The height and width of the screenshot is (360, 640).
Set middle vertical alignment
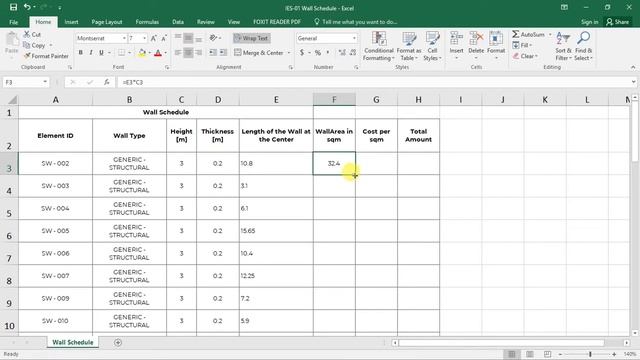tap(188, 38)
